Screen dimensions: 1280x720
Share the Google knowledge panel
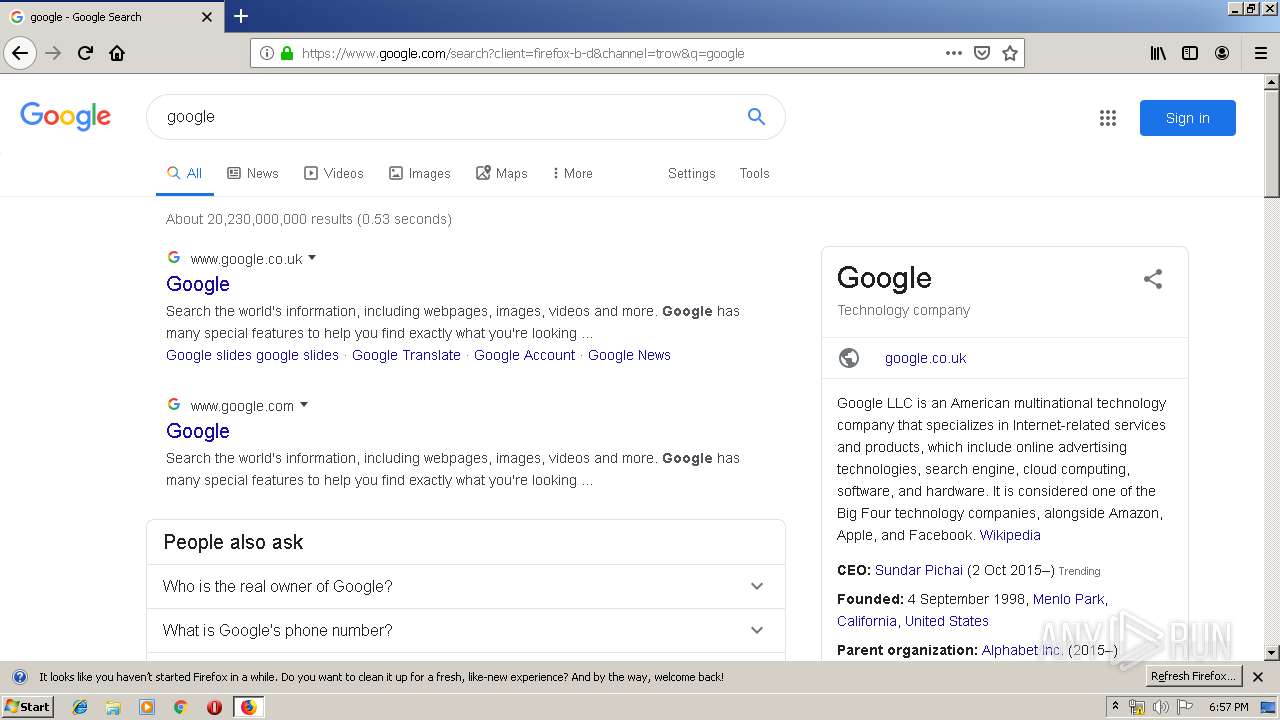1153,279
